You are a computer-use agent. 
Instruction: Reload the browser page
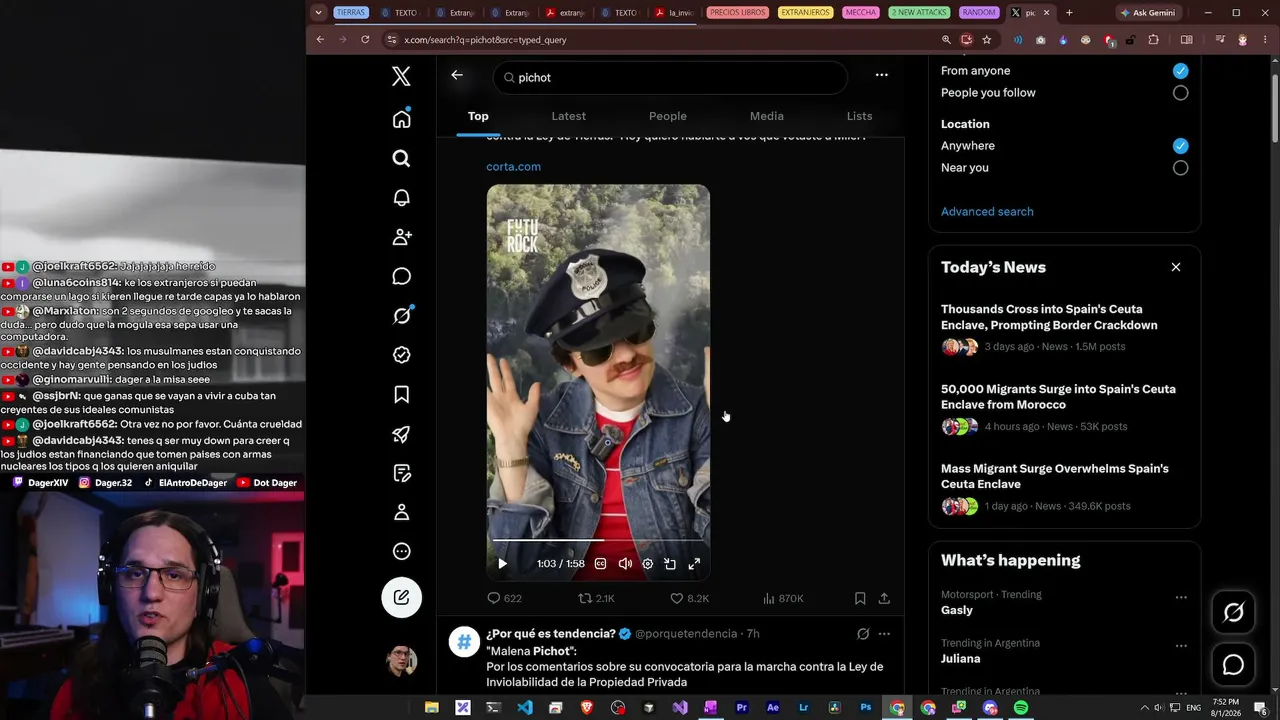coord(365,40)
